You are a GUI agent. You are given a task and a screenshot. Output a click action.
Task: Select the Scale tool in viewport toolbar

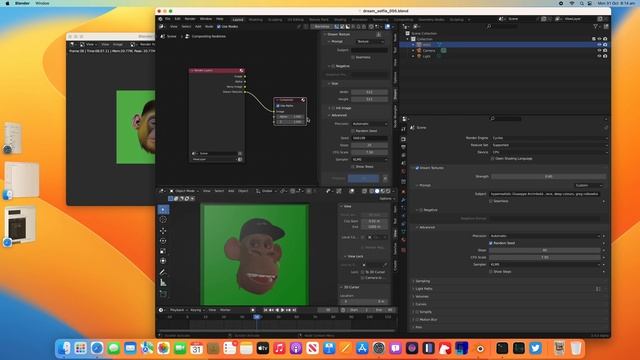click(163, 251)
